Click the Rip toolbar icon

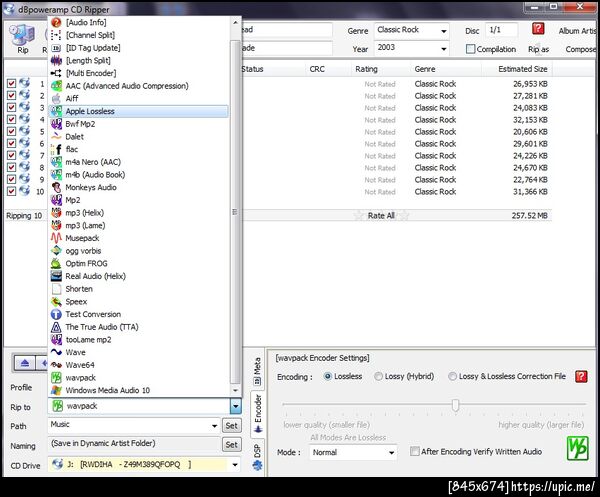[x=22, y=34]
